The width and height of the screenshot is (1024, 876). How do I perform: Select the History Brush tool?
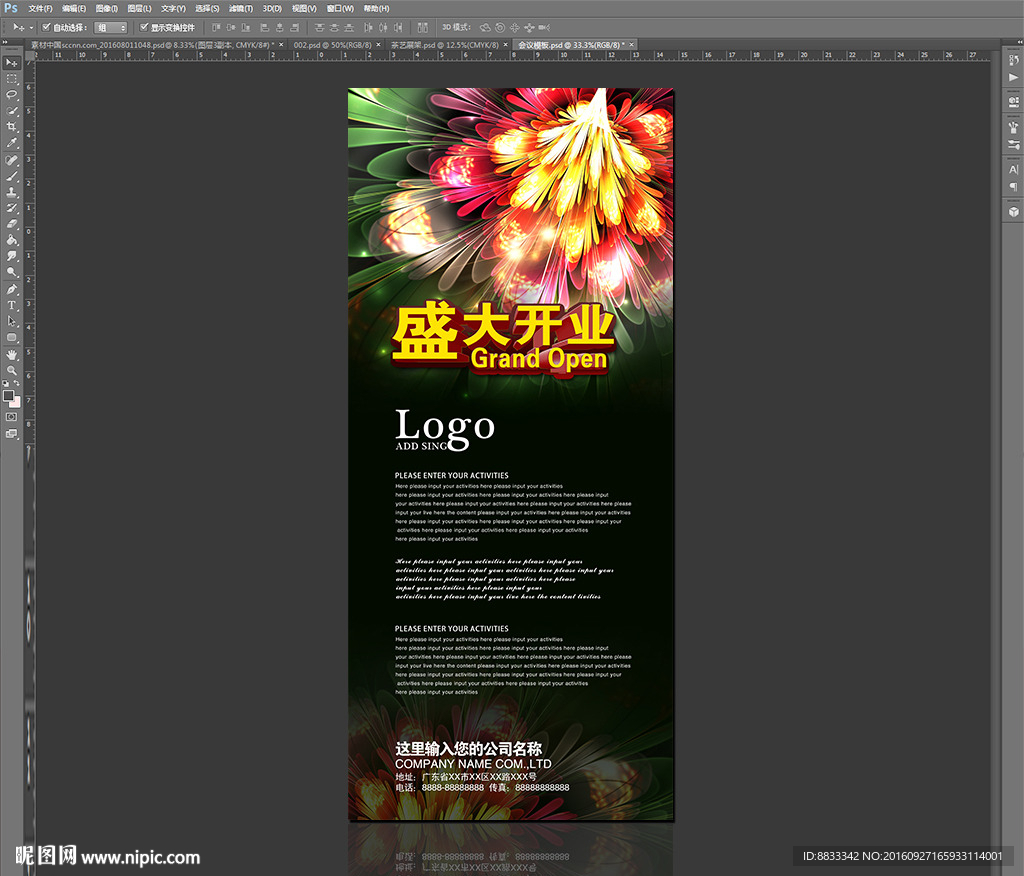[12, 208]
